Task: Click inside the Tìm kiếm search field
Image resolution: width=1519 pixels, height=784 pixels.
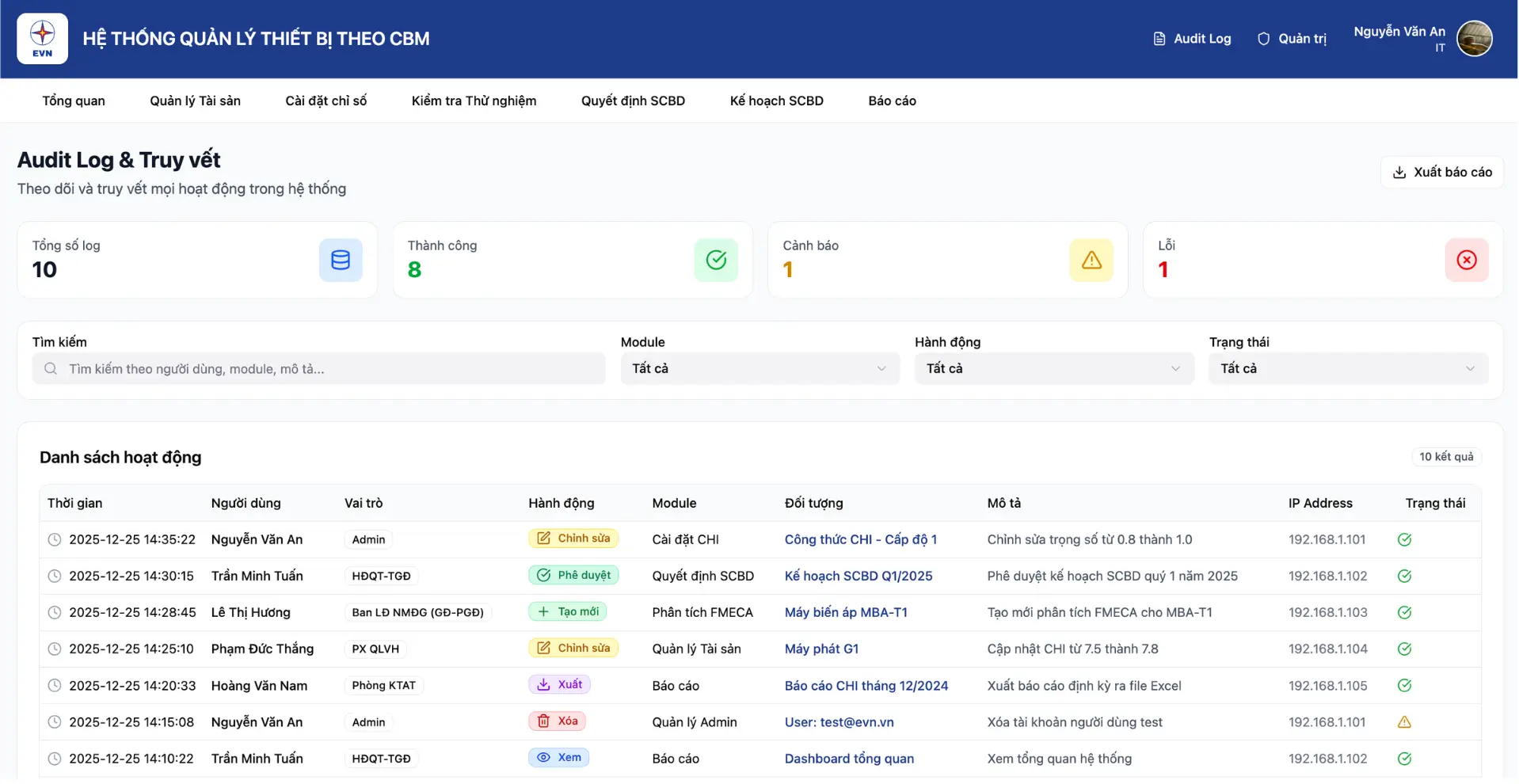Action: point(317,368)
